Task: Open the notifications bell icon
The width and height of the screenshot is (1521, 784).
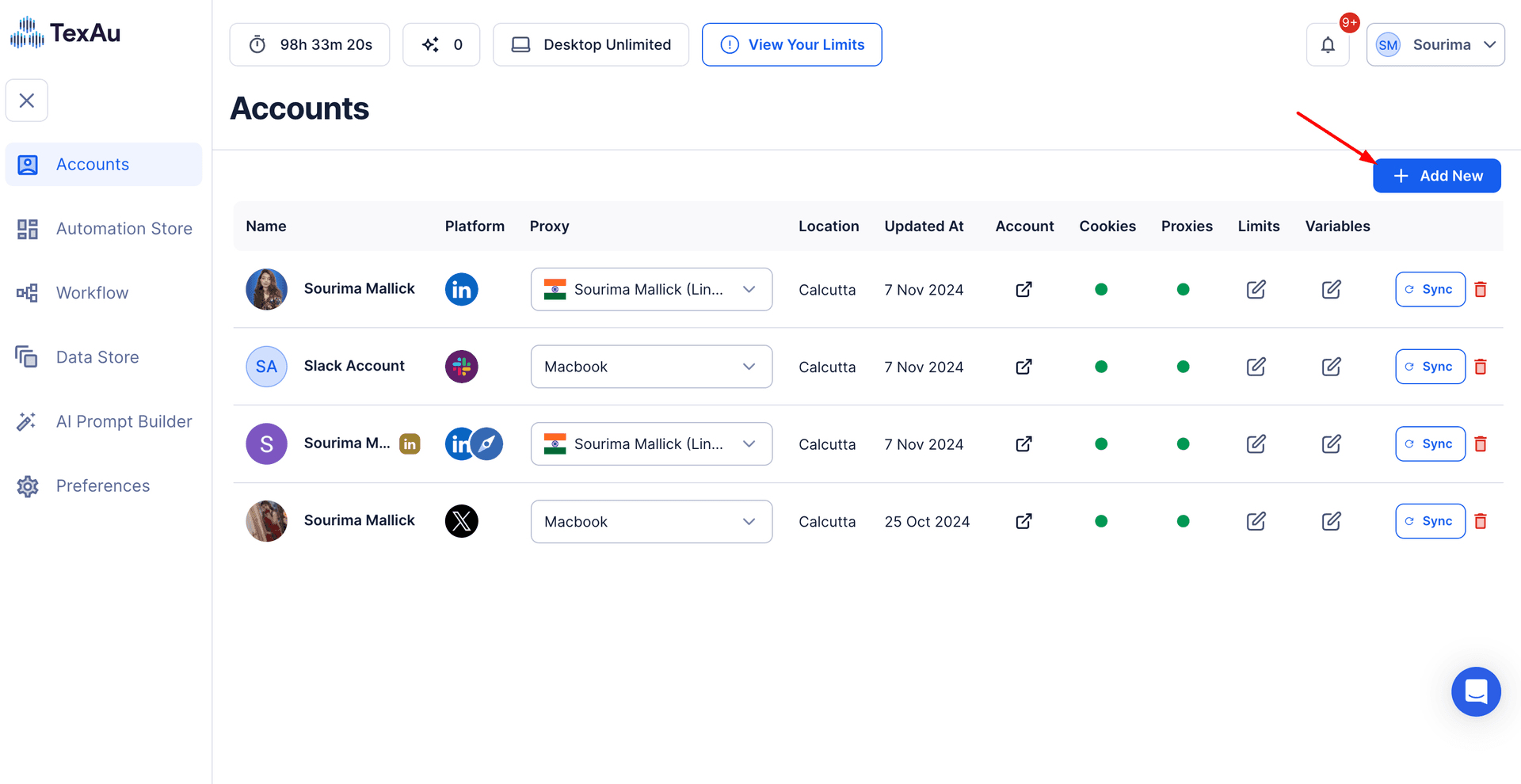Action: (x=1328, y=45)
